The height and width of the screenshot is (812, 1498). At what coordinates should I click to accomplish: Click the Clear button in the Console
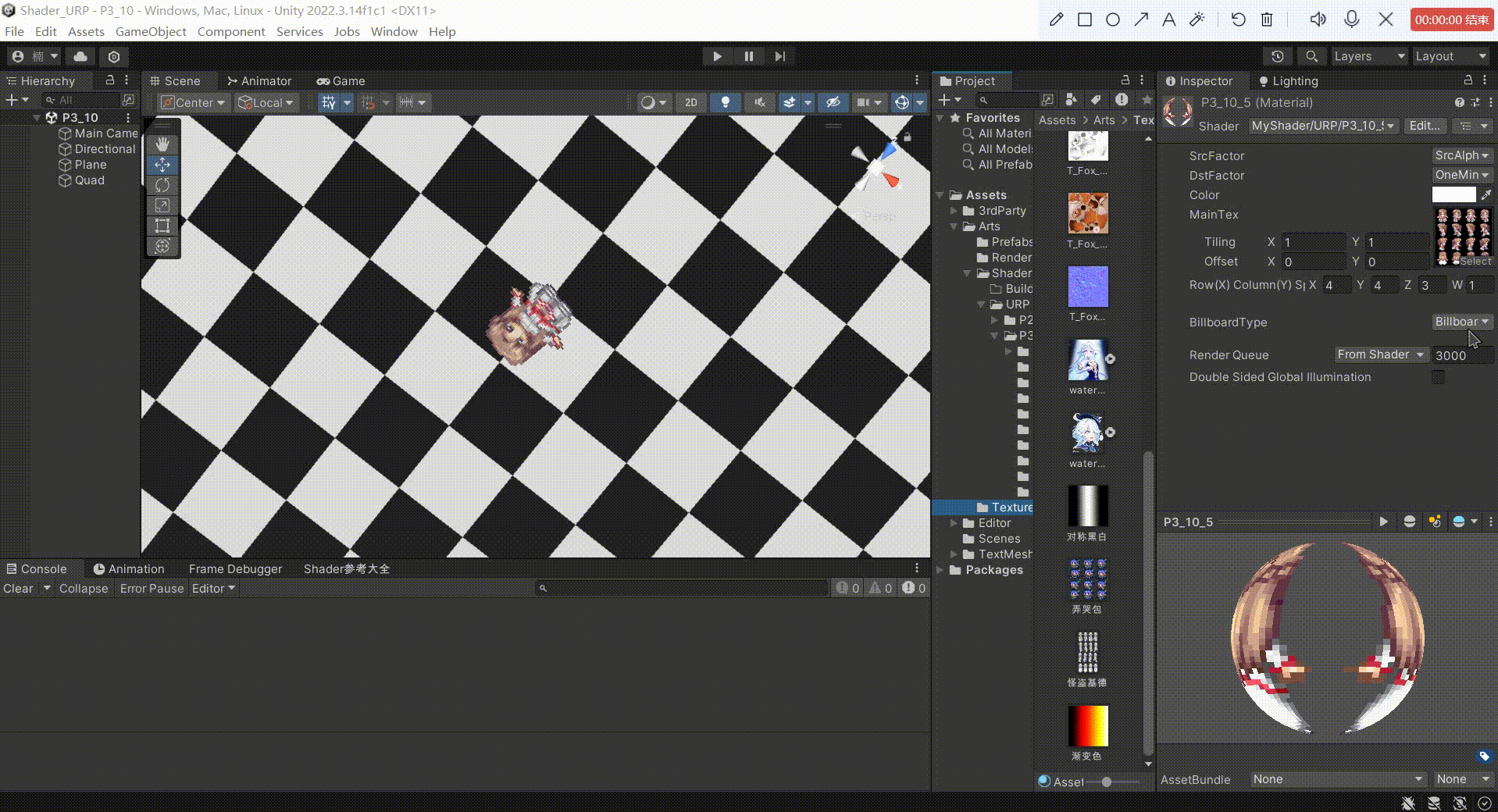click(16, 588)
